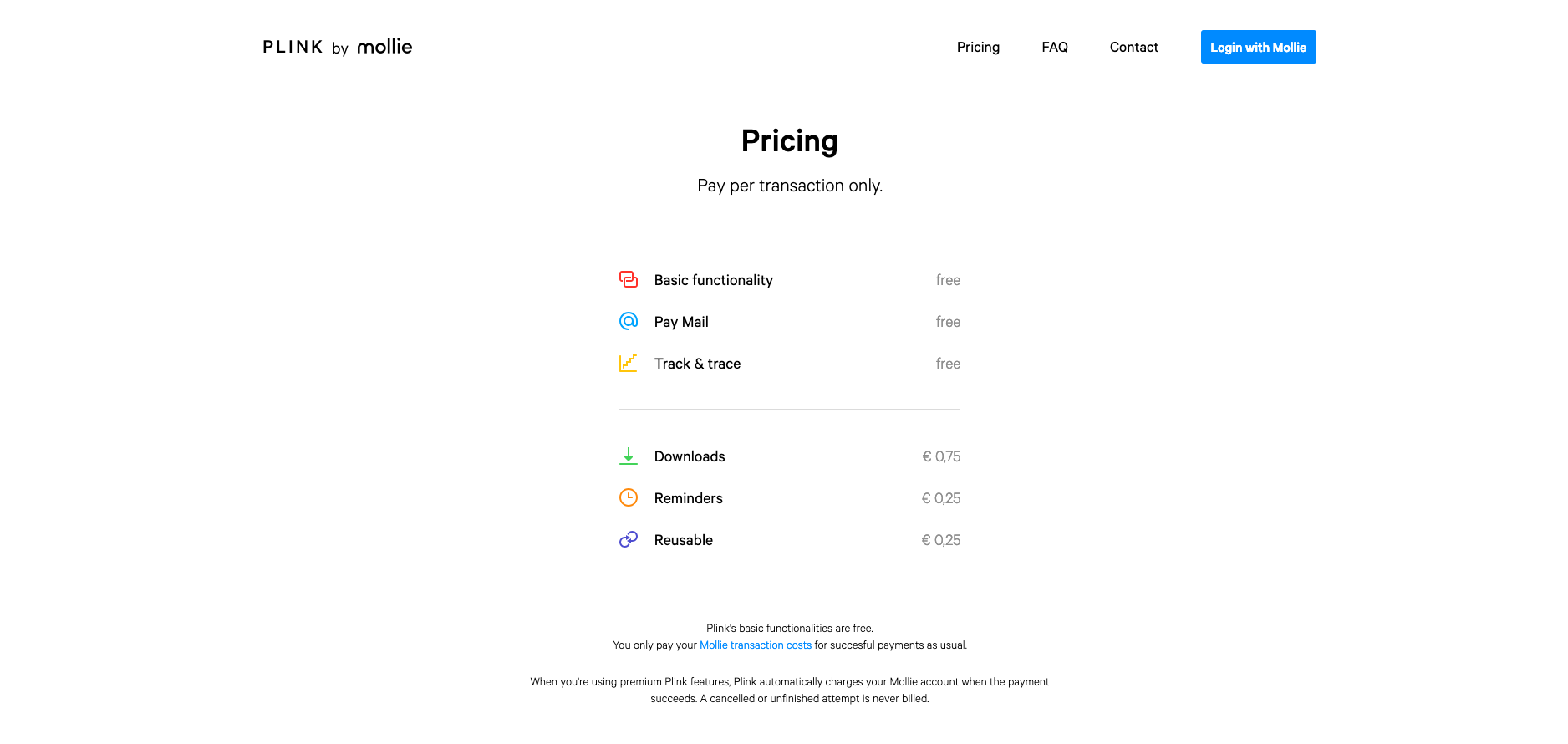Go to the FAQ page
Image resolution: width=1568 pixels, height=744 pixels.
[1055, 47]
